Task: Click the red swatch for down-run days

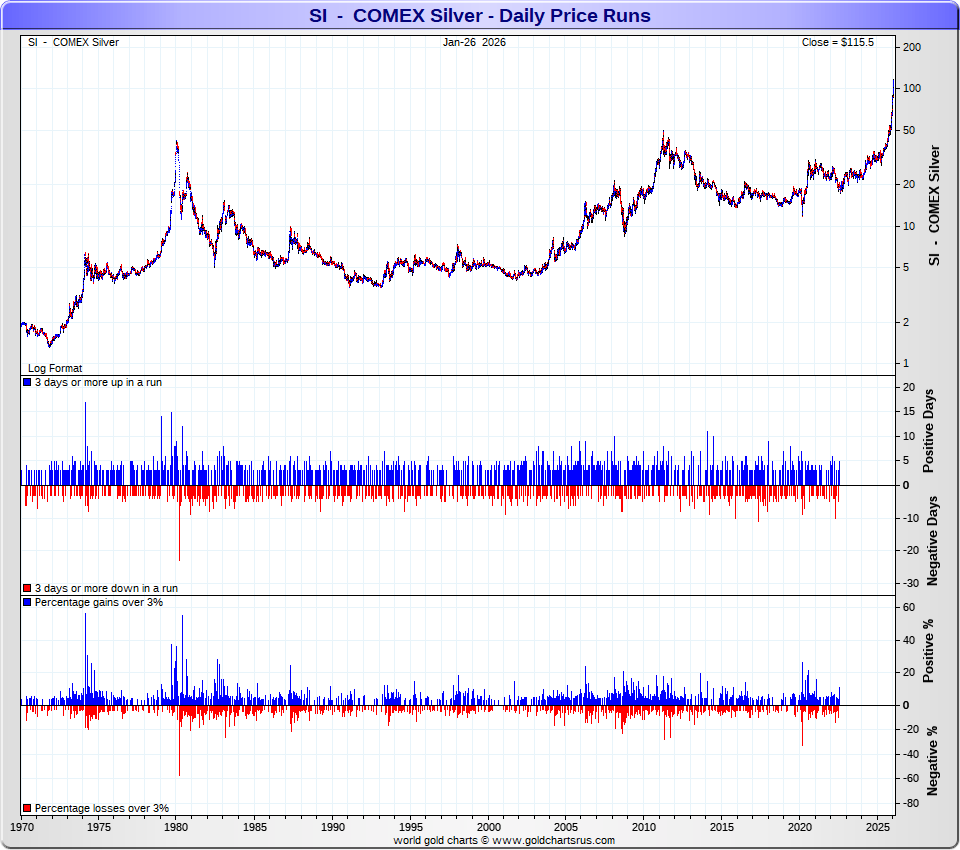Action: (x=27, y=589)
